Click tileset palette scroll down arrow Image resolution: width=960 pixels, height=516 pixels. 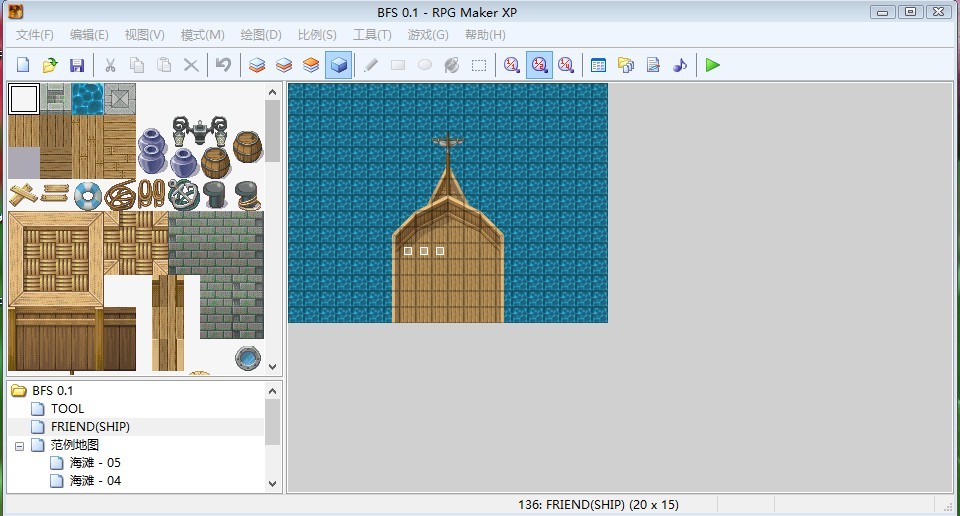[272, 367]
